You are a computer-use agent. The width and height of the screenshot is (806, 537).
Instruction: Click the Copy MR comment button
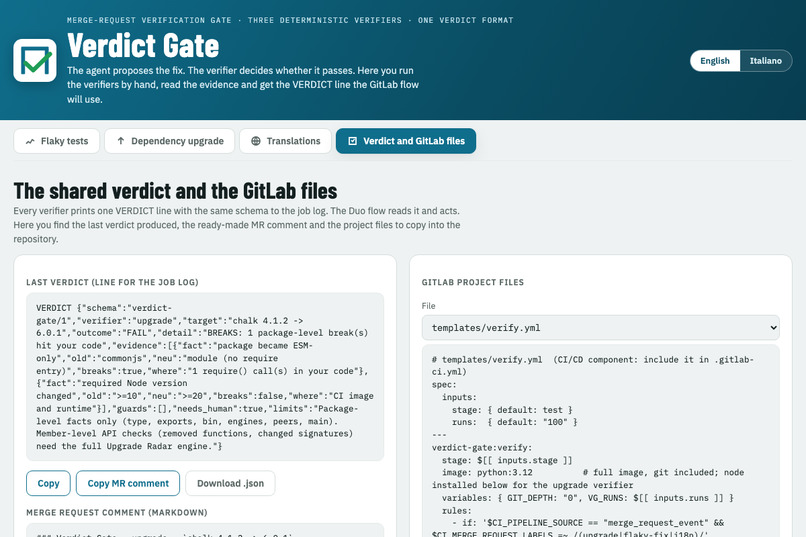tap(128, 484)
